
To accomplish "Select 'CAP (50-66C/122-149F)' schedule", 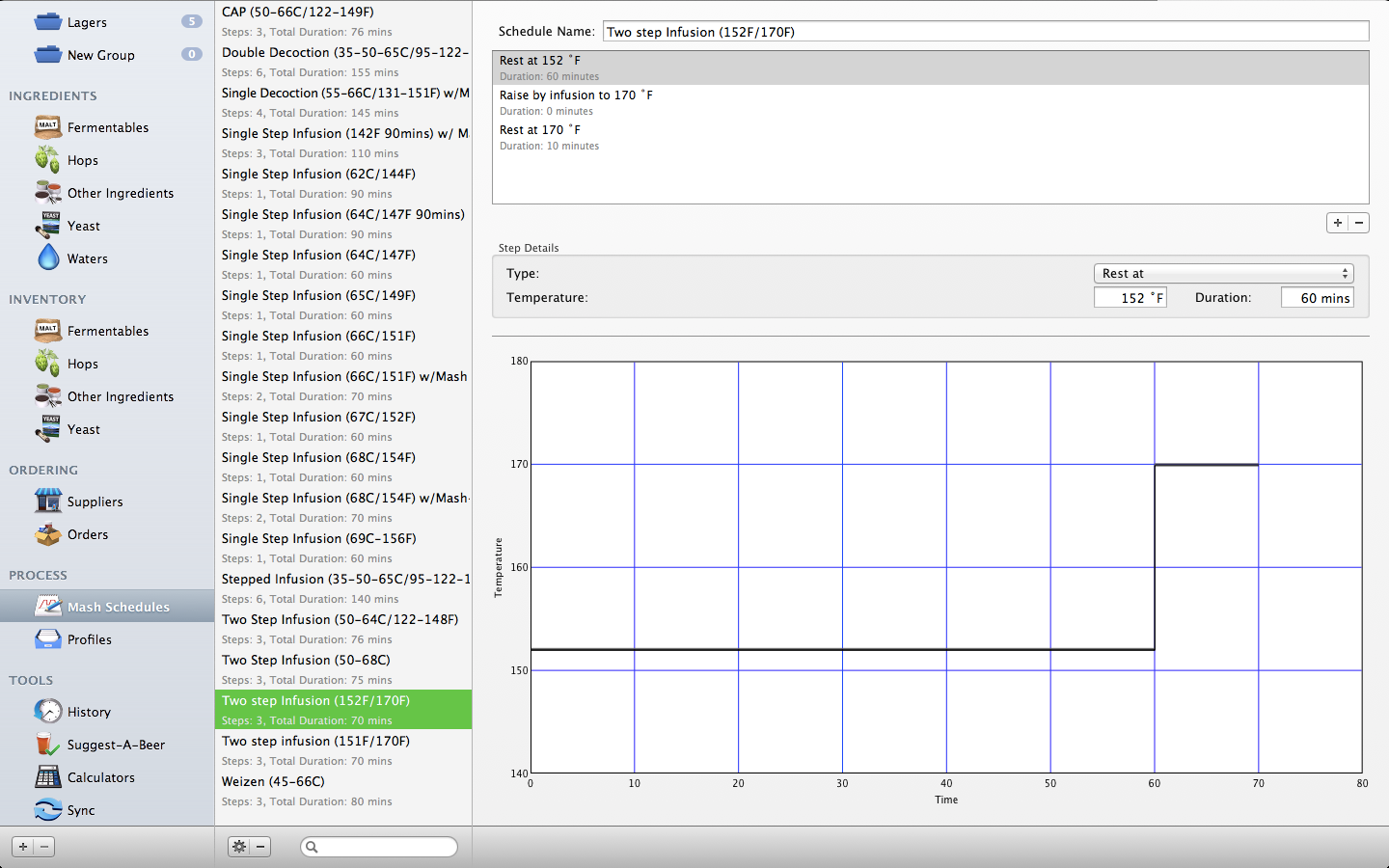I will [x=343, y=20].
